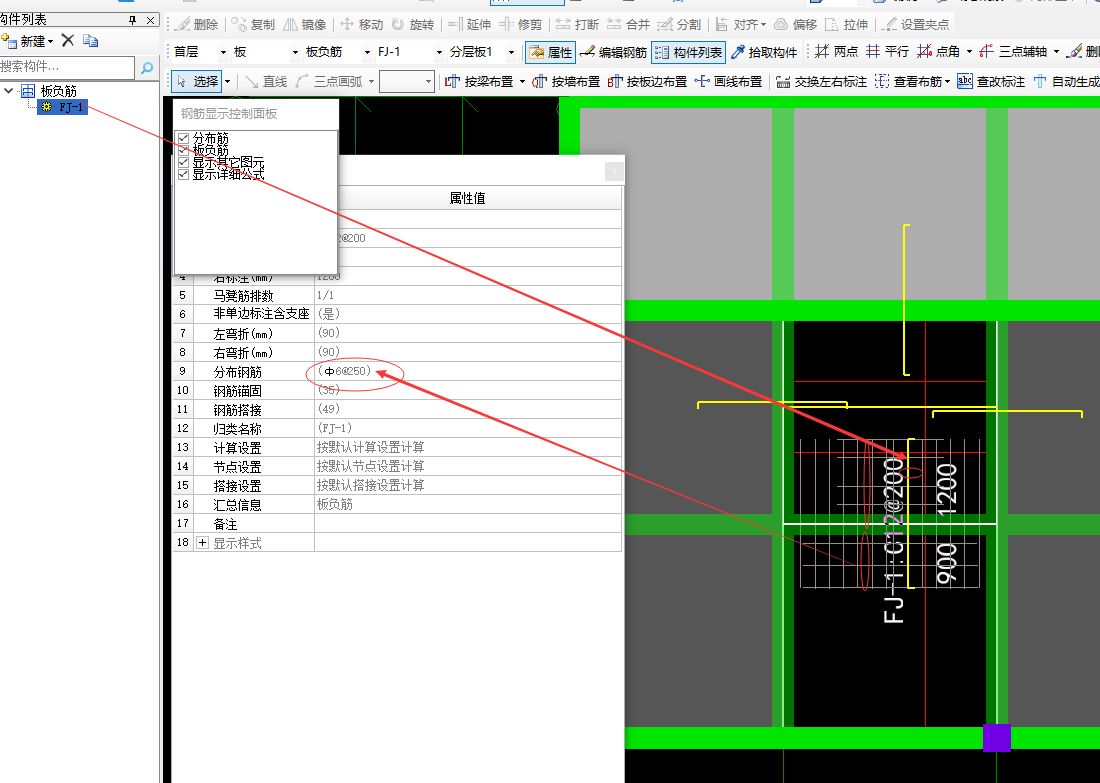Click the copy component icon in list panel

90,41
